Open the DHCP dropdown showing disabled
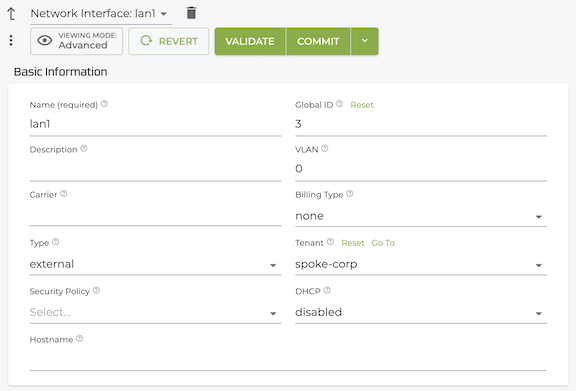Screen dimensions: 576x391 tap(421, 312)
